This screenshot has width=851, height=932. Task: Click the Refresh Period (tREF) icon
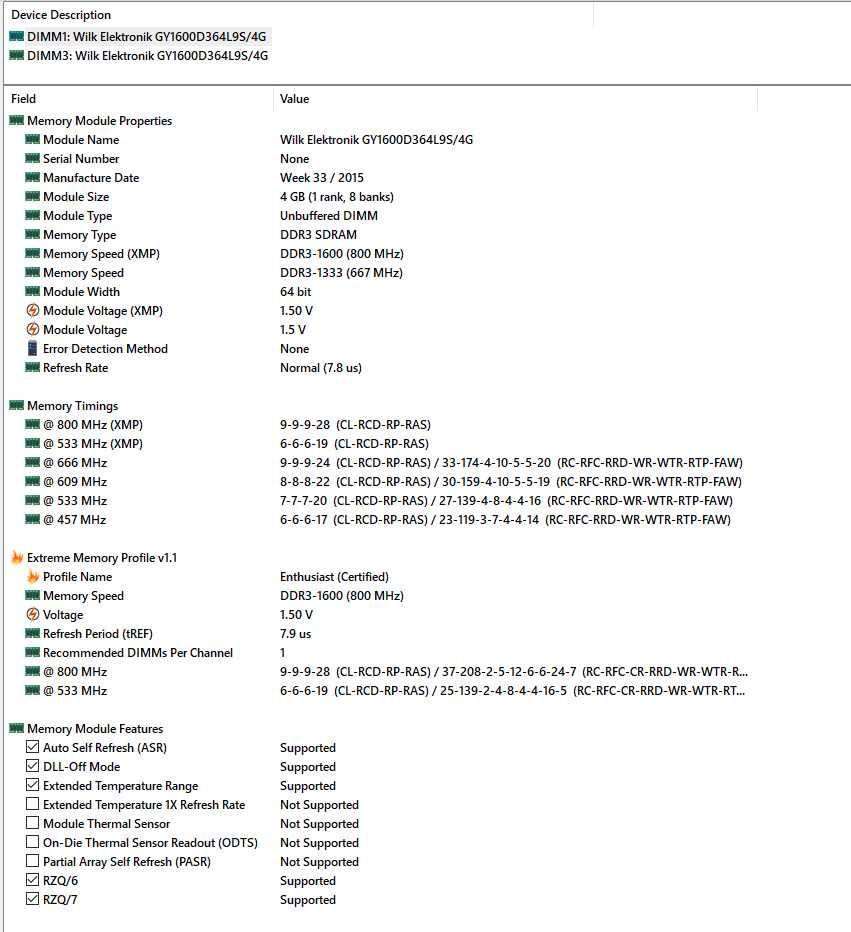point(33,634)
